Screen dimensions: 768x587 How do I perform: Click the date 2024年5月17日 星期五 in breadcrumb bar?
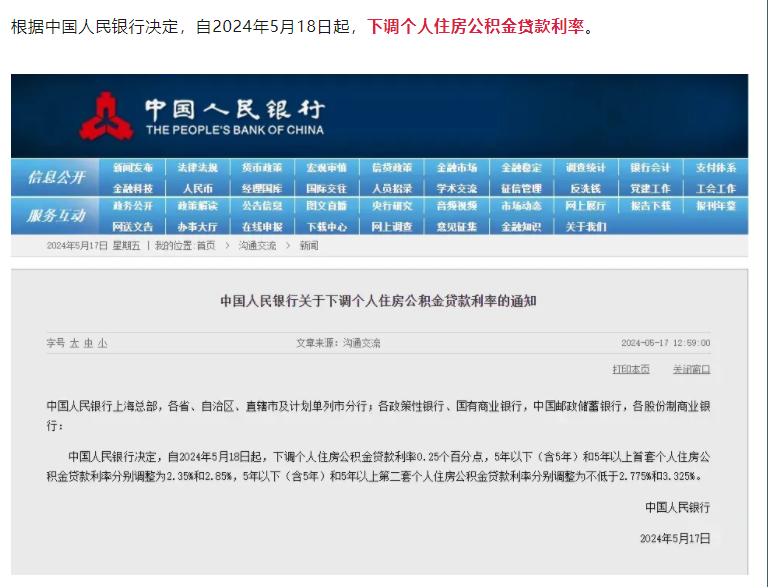tap(93, 246)
